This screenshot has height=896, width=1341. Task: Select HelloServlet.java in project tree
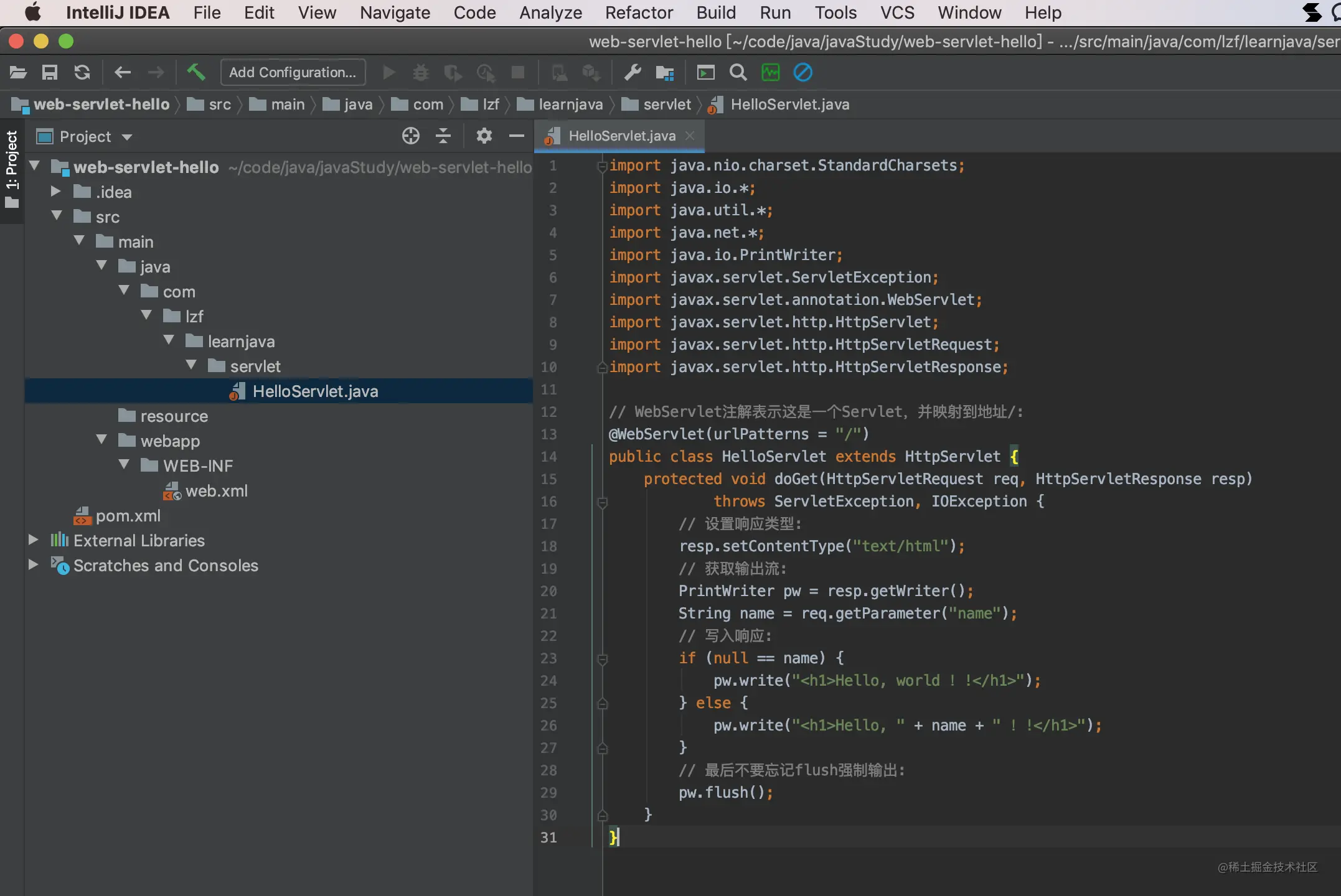(x=279, y=391)
